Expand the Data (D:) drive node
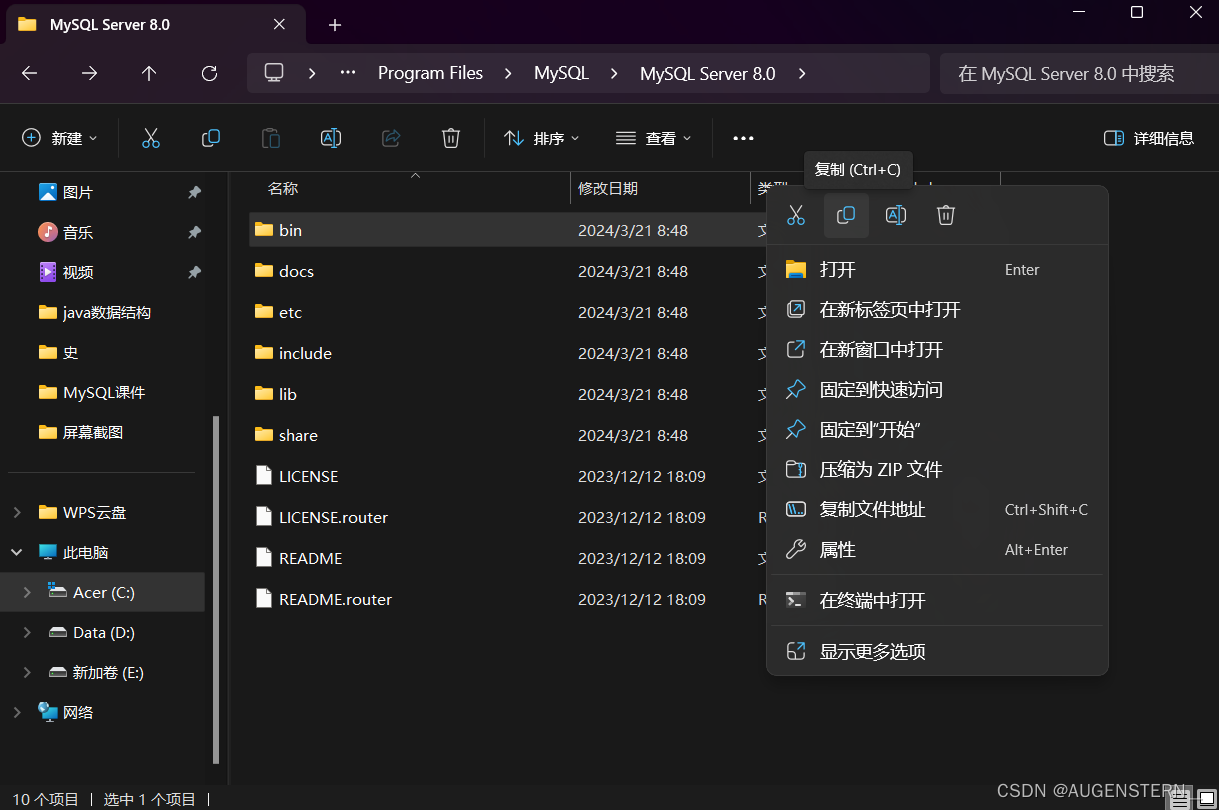 coord(27,632)
